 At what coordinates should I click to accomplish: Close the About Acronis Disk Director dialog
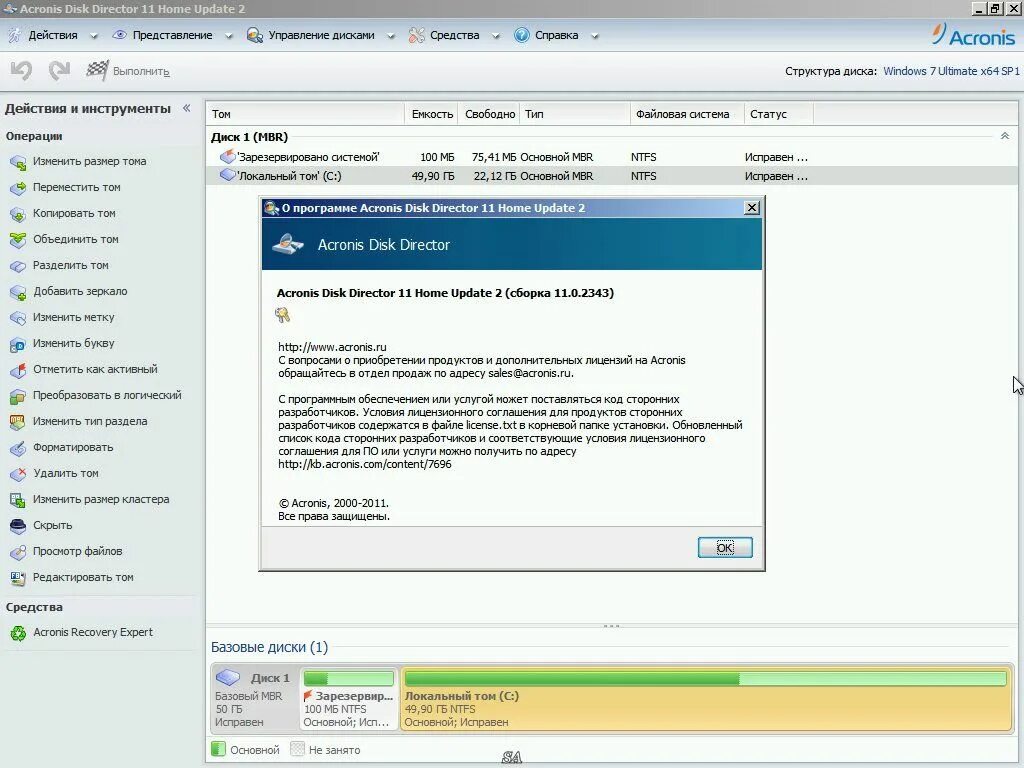coord(752,207)
